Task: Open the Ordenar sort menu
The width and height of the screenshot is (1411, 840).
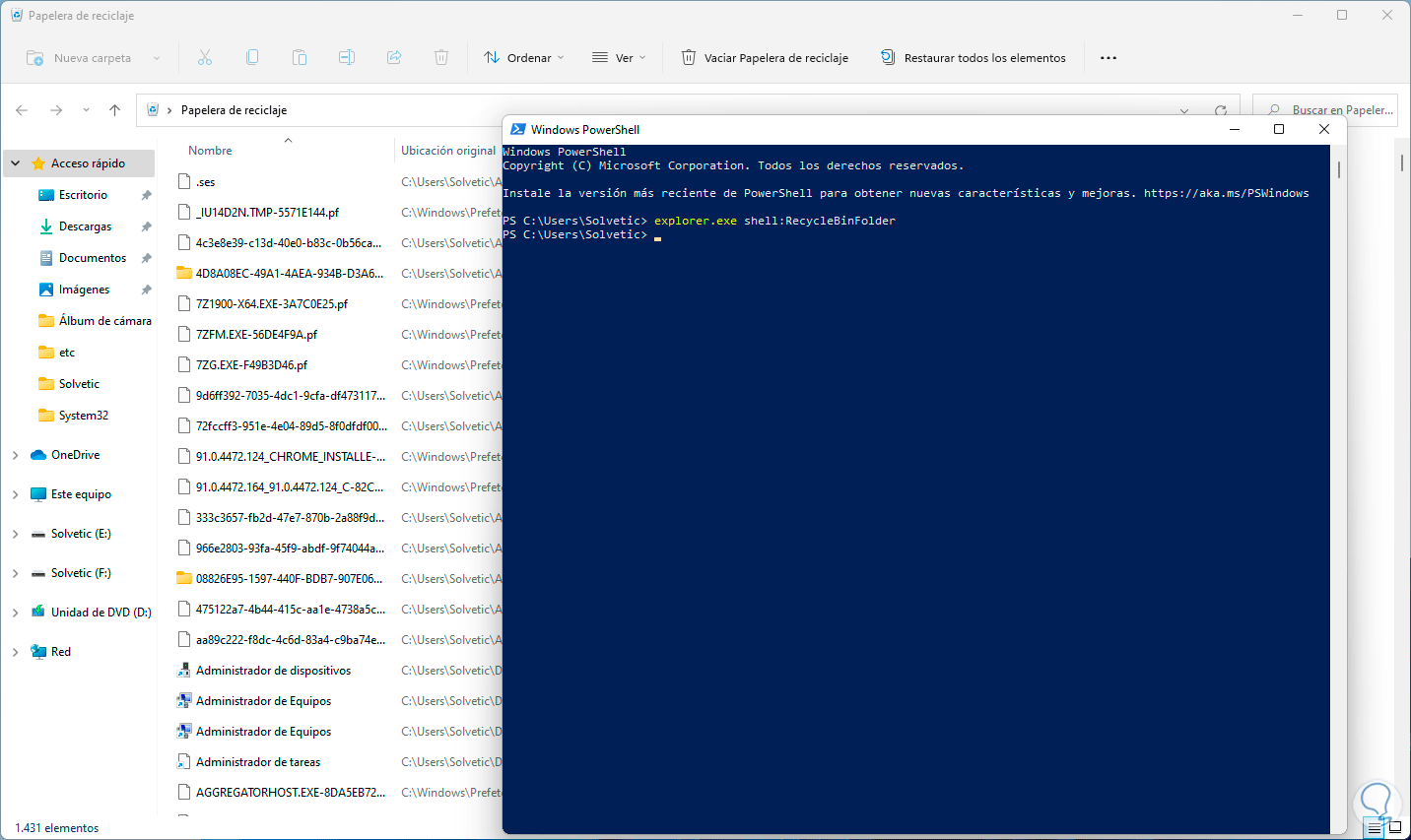Action: 524,58
